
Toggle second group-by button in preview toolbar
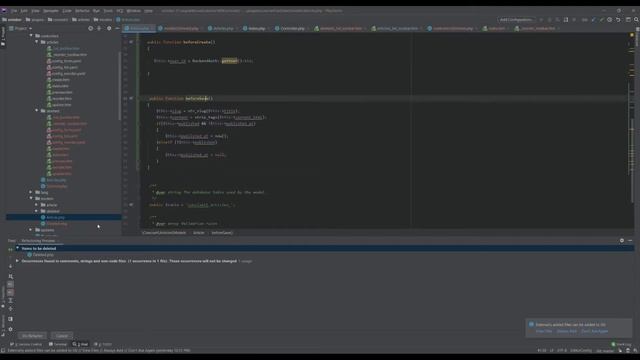[11, 293]
